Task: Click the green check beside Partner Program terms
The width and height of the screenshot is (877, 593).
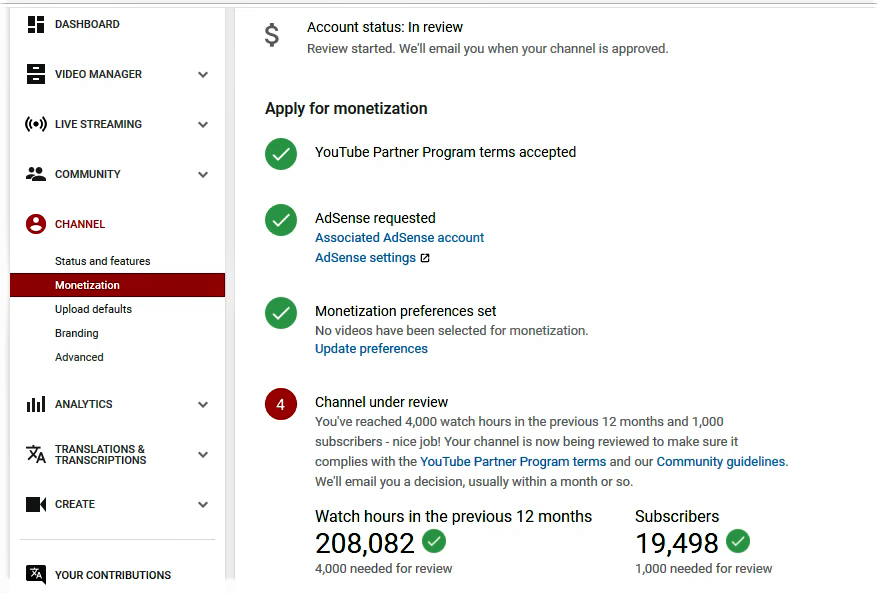Action: 281,154
